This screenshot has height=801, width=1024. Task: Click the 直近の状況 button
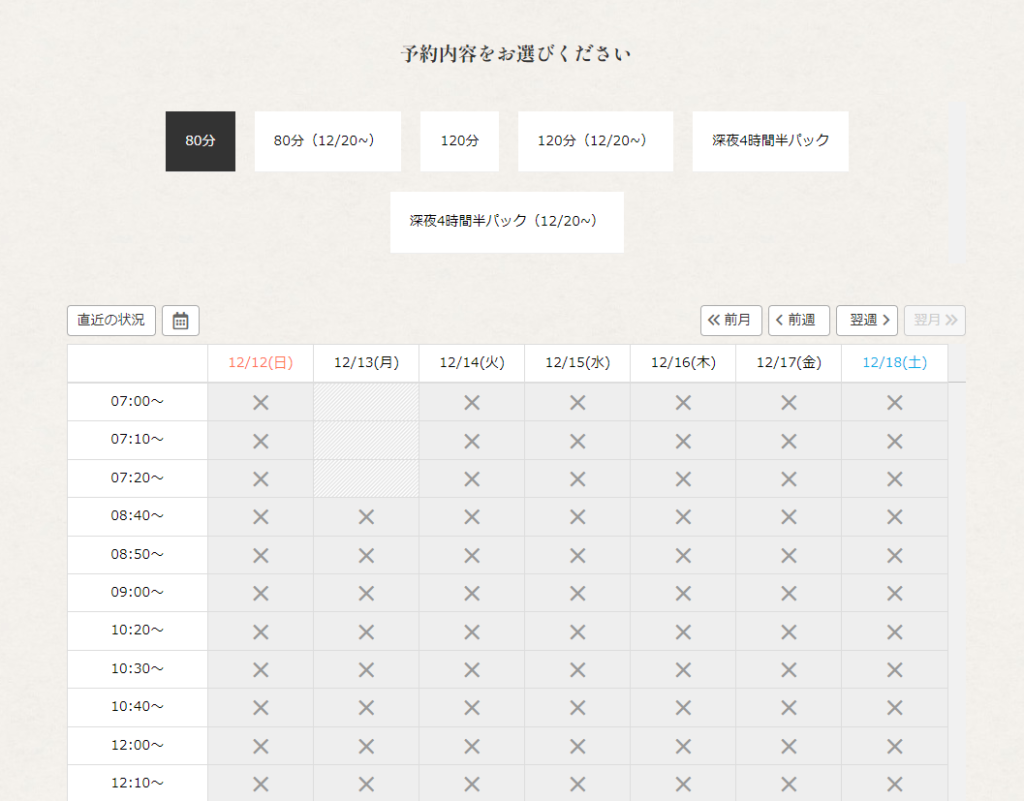tap(111, 321)
